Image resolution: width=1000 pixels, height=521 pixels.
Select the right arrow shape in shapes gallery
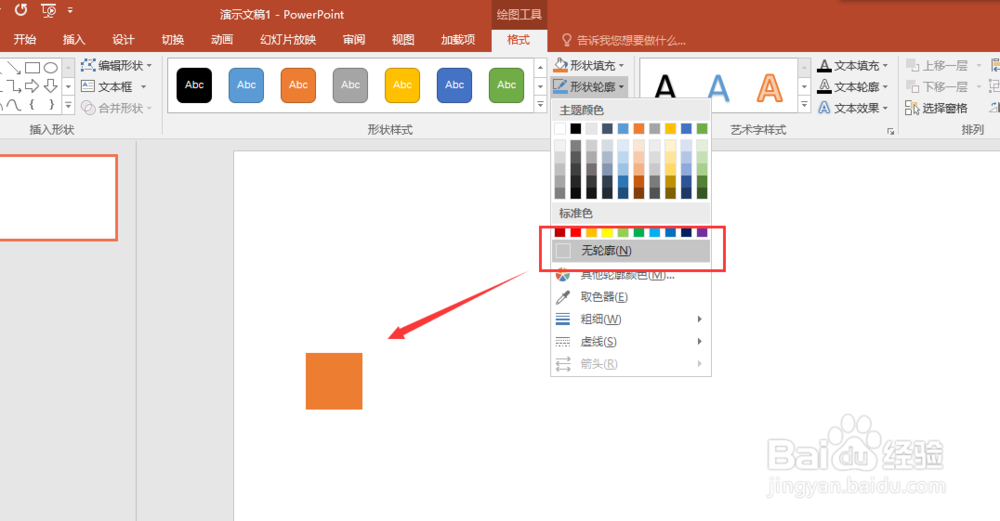point(32,86)
